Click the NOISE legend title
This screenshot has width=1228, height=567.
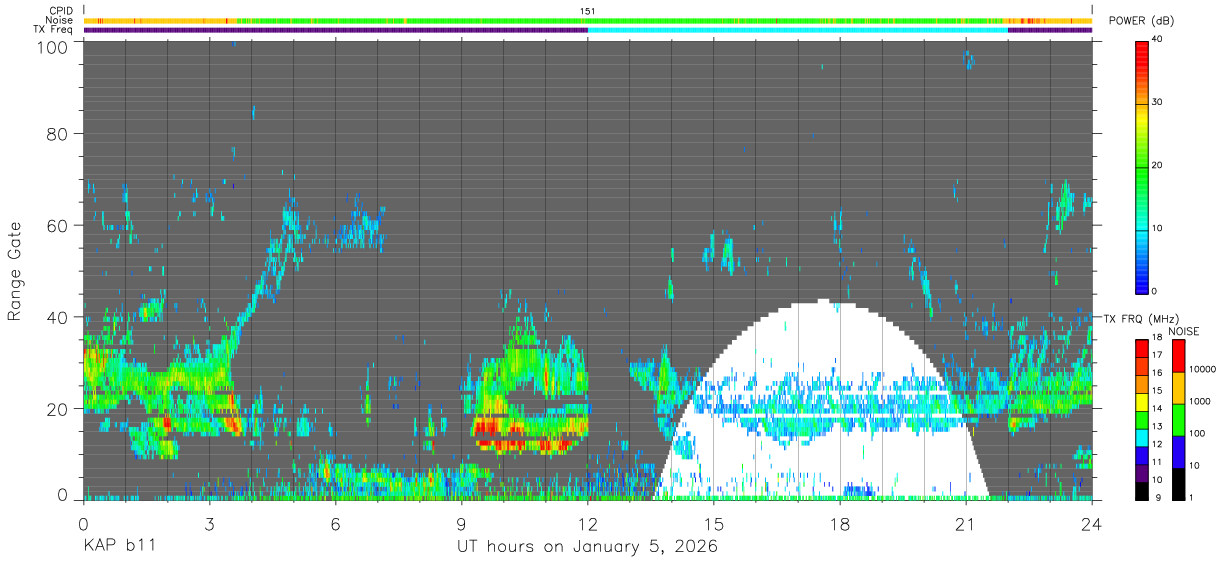(x=1184, y=331)
